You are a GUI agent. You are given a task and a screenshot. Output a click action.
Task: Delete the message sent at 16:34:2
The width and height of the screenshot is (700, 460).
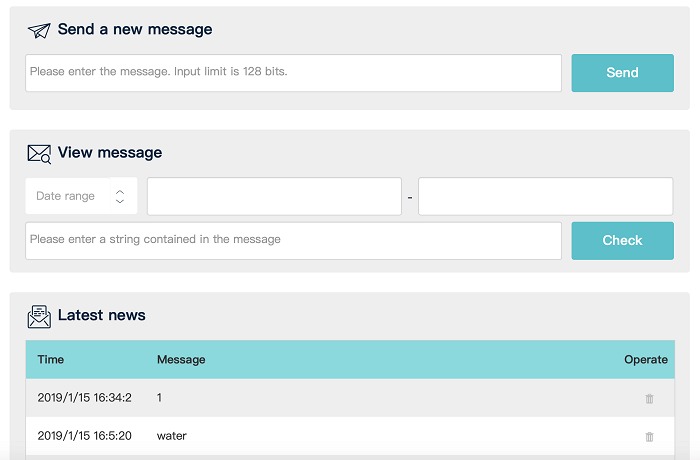(649, 398)
